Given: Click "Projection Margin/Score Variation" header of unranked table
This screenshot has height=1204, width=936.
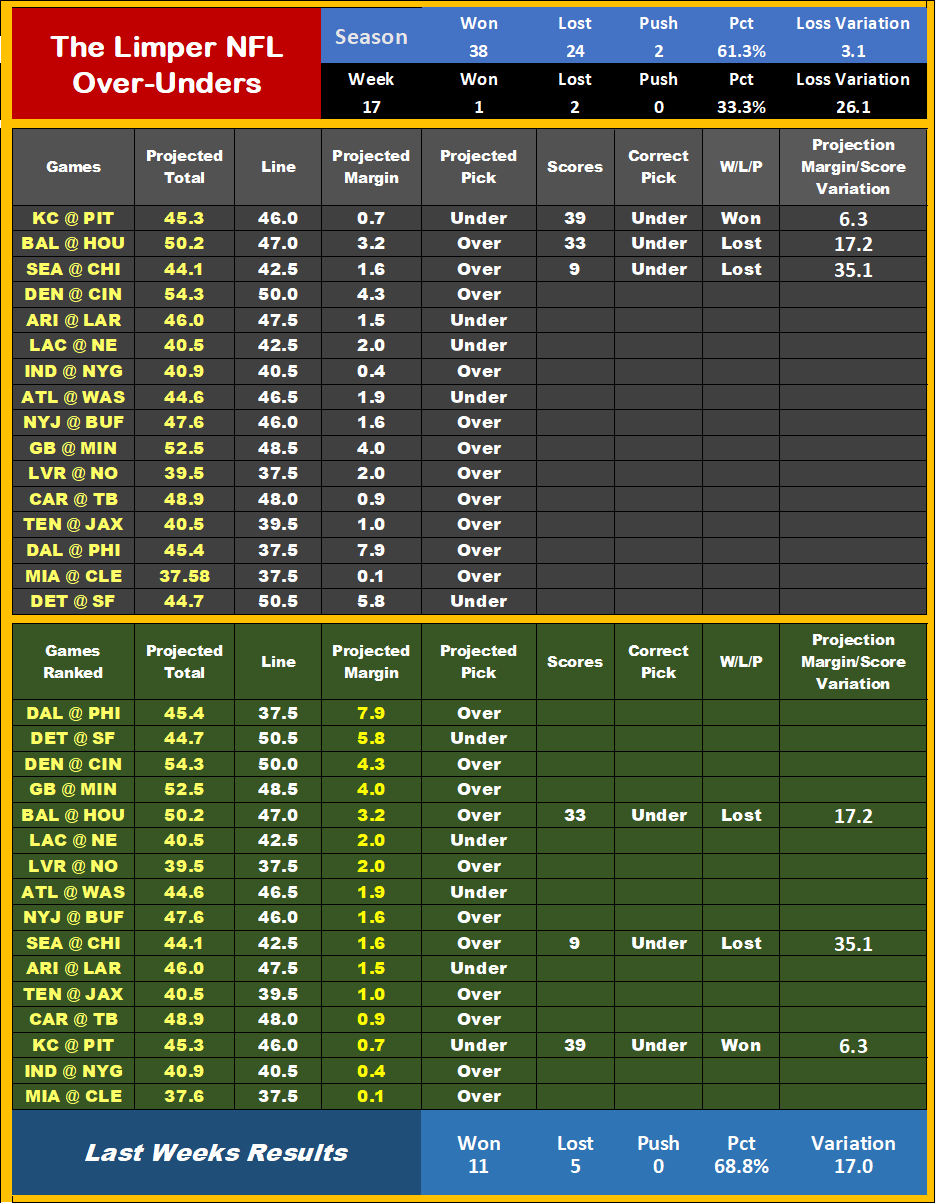Looking at the screenshot, I should click(x=853, y=167).
